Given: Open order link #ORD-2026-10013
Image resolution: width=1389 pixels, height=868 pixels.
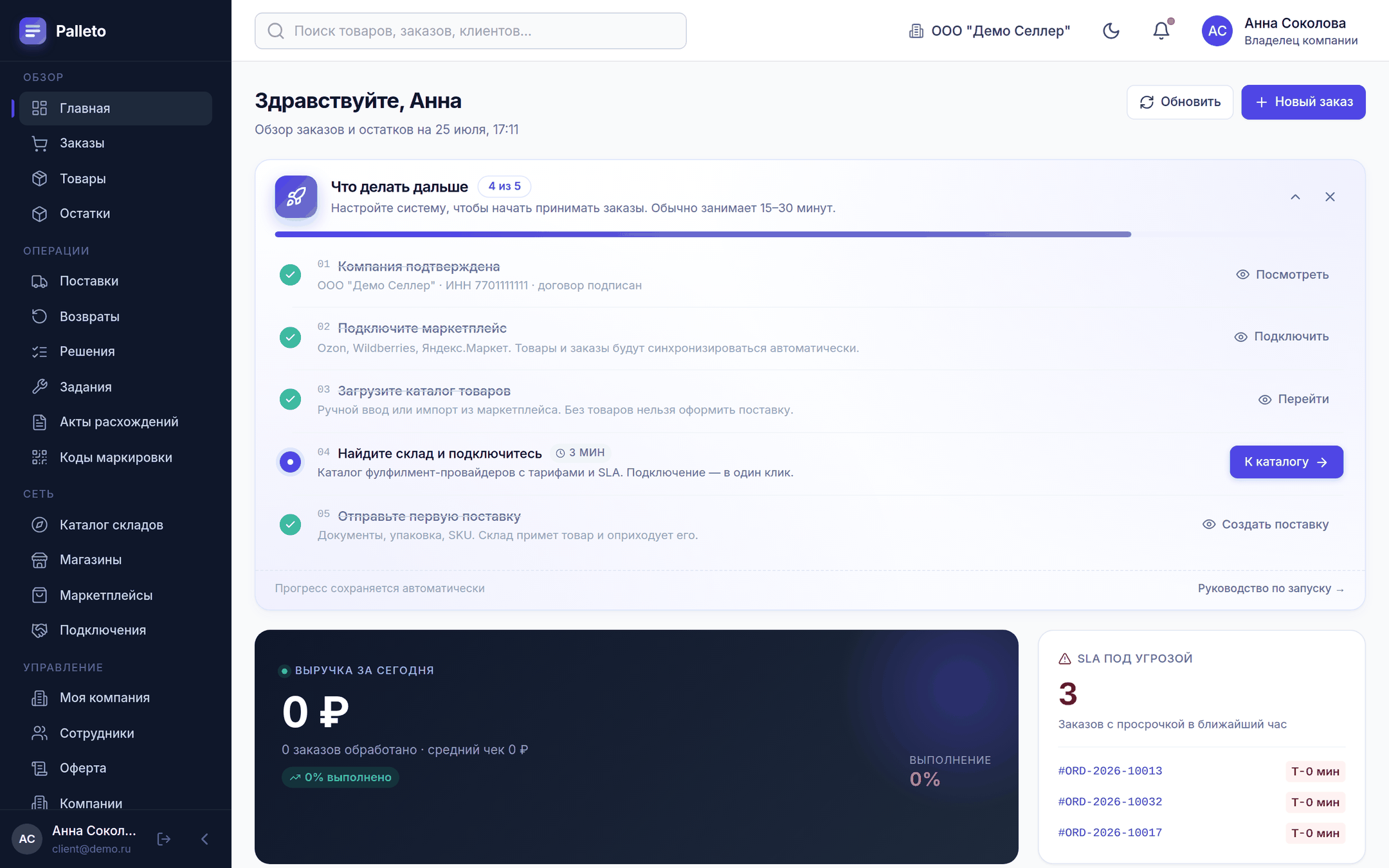Looking at the screenshot, I should [1110, 771].
